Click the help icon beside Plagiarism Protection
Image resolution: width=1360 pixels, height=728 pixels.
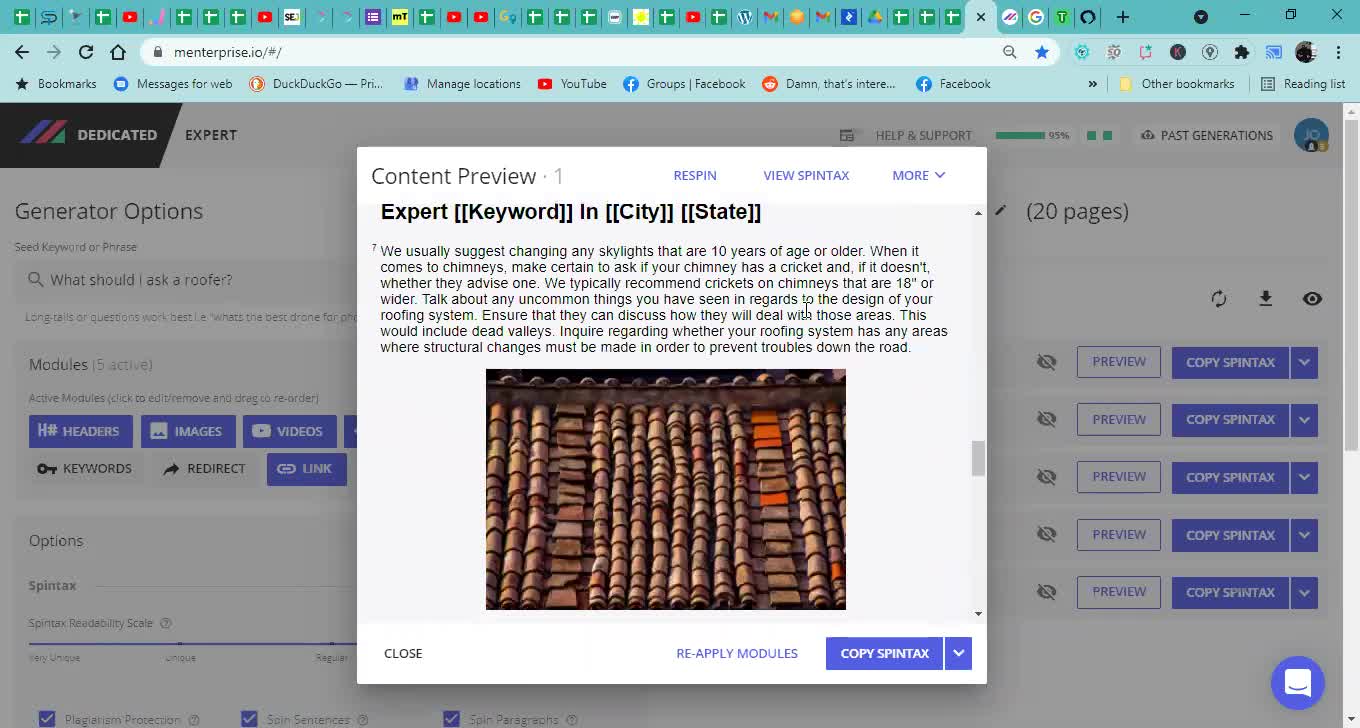(194, 720)
